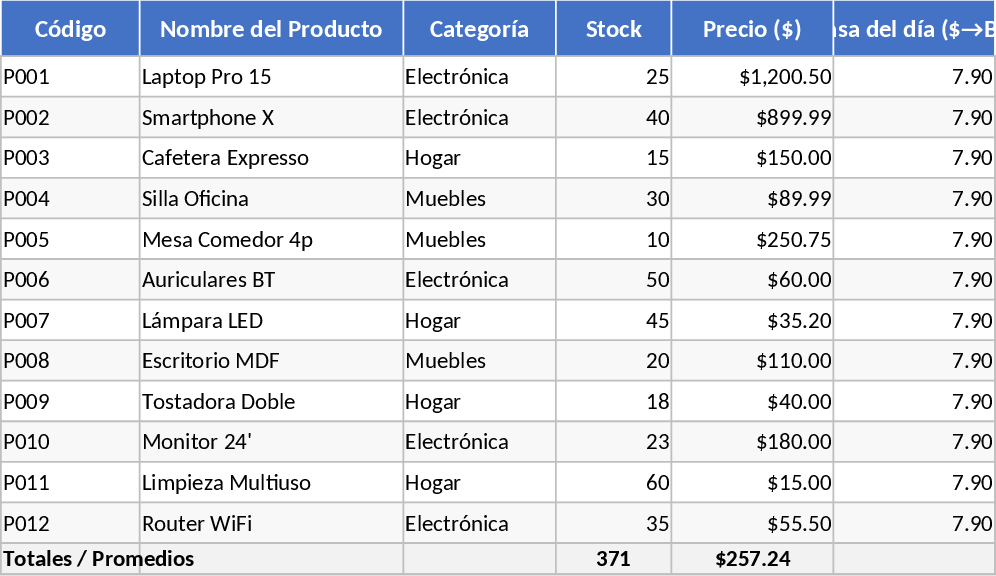The height and width of the screenshot is (576, 996).
Task: Select the Laptop Pro 15 cell
Action: pyautogui.click(x=271, y=77)
